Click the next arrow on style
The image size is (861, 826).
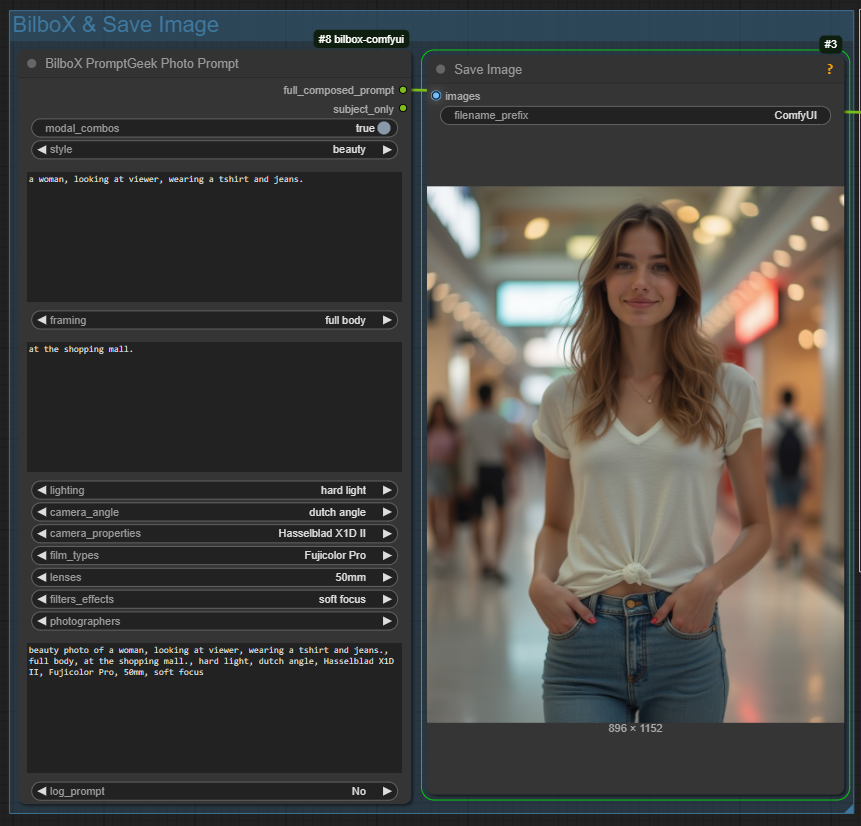387,150
